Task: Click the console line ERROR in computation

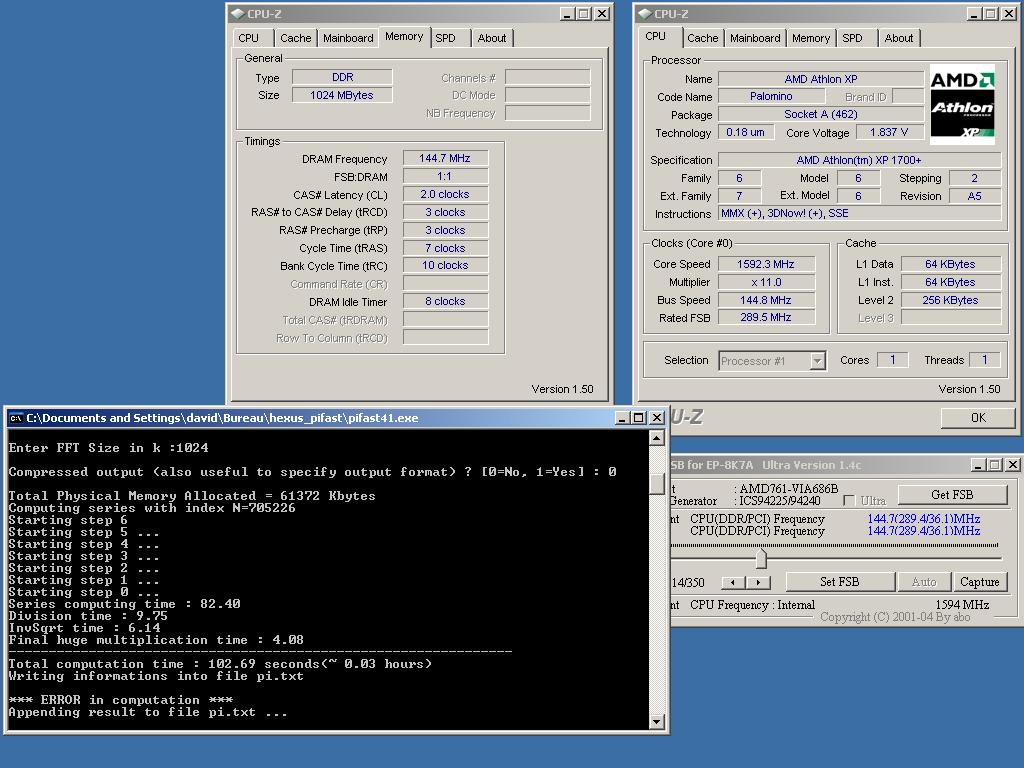Action: point(120,699)
